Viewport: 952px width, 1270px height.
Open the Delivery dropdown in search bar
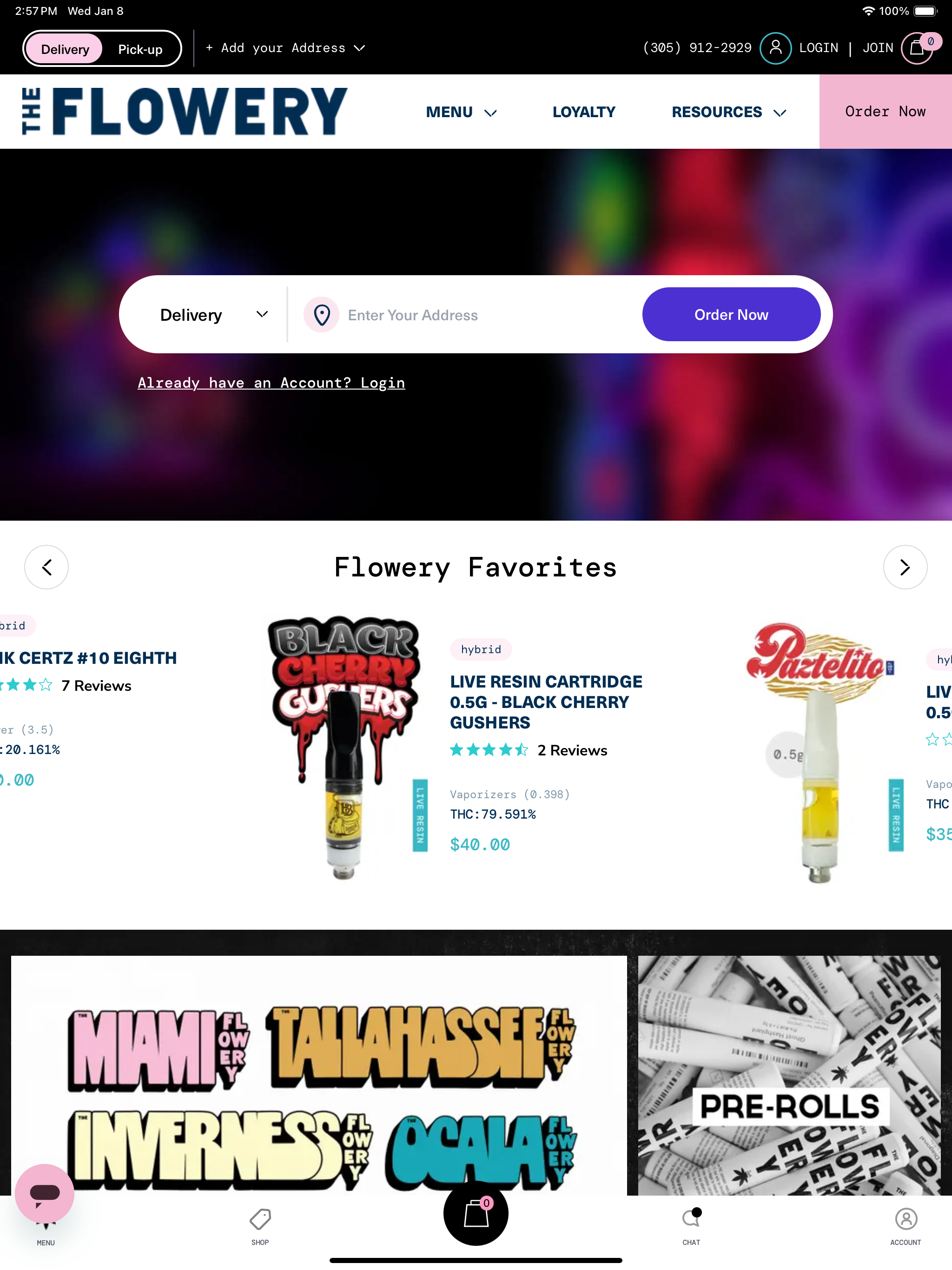[x=214, y=315]
